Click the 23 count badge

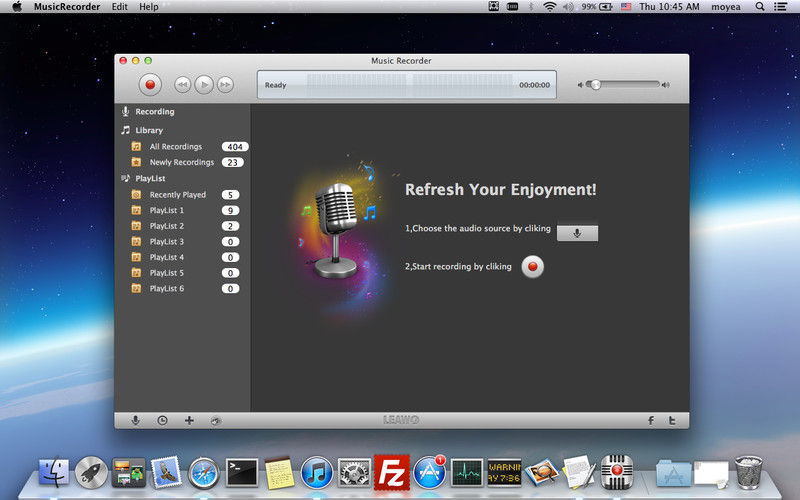233,162
